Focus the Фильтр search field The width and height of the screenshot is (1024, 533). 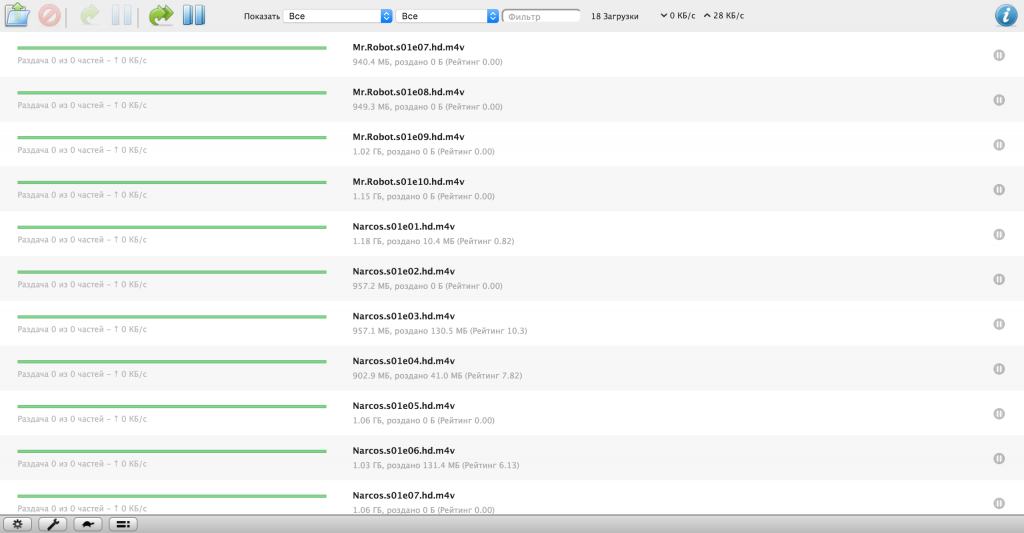541,16
